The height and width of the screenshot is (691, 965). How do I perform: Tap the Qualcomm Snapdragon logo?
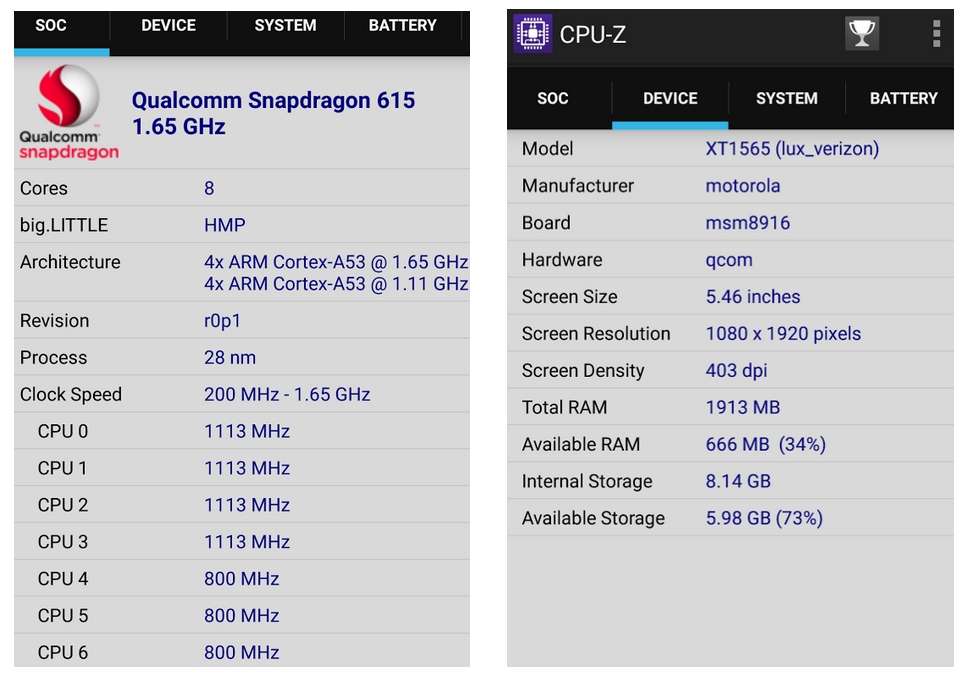click(x=68, y=113)
